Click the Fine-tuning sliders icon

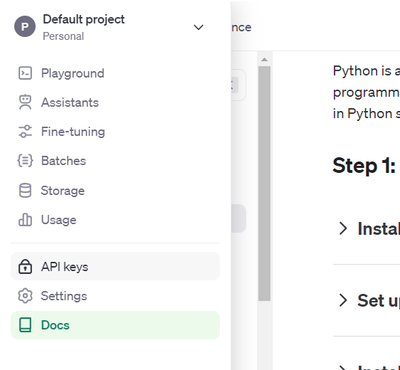(x=25, y=132)
